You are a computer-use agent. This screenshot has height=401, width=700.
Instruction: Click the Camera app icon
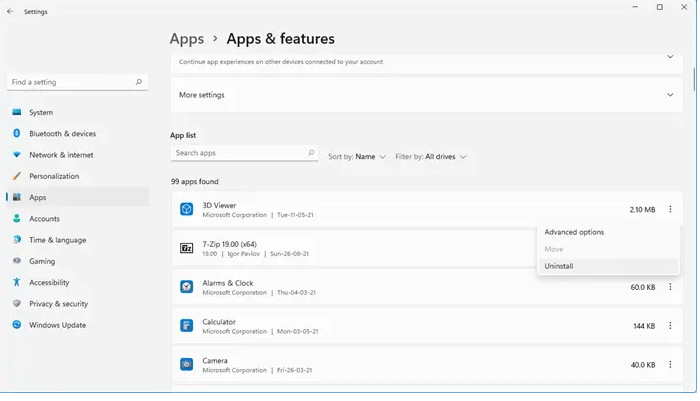(x=187, y=364)
